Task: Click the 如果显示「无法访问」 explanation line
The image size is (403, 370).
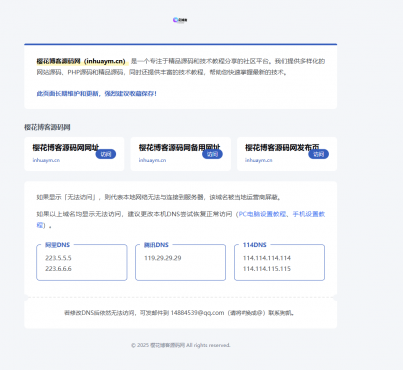Action: click(159, 197)
